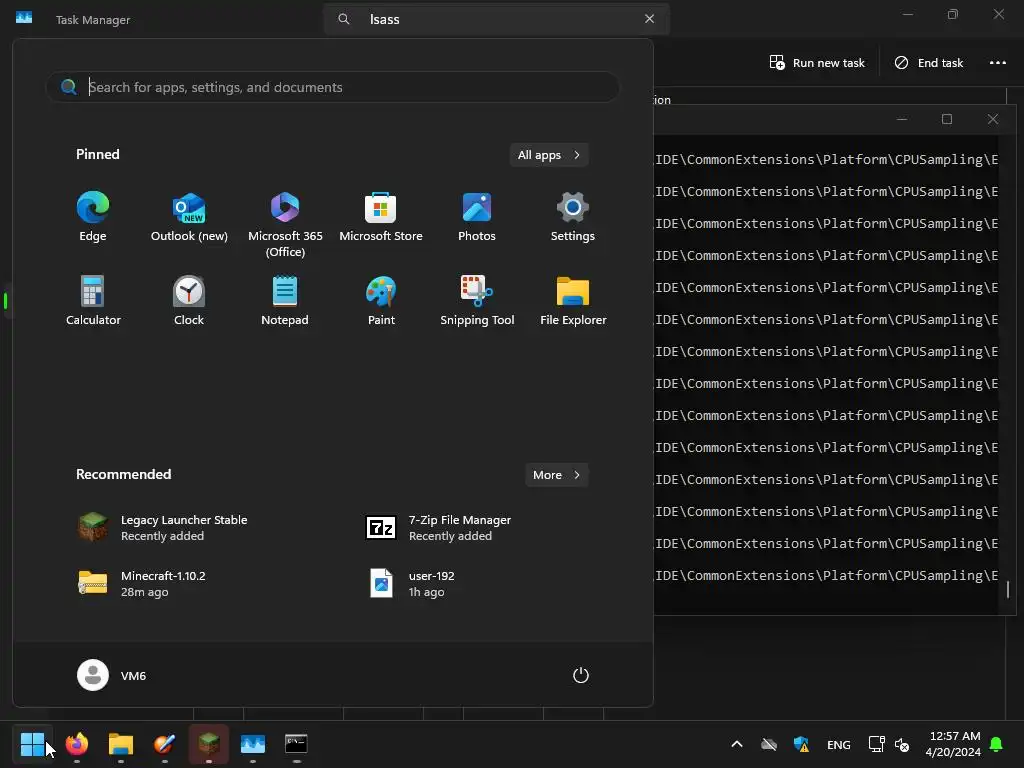This screenshot has height=768, width=1024.
Task: Open VM6 user account menu
Action: 112,675
